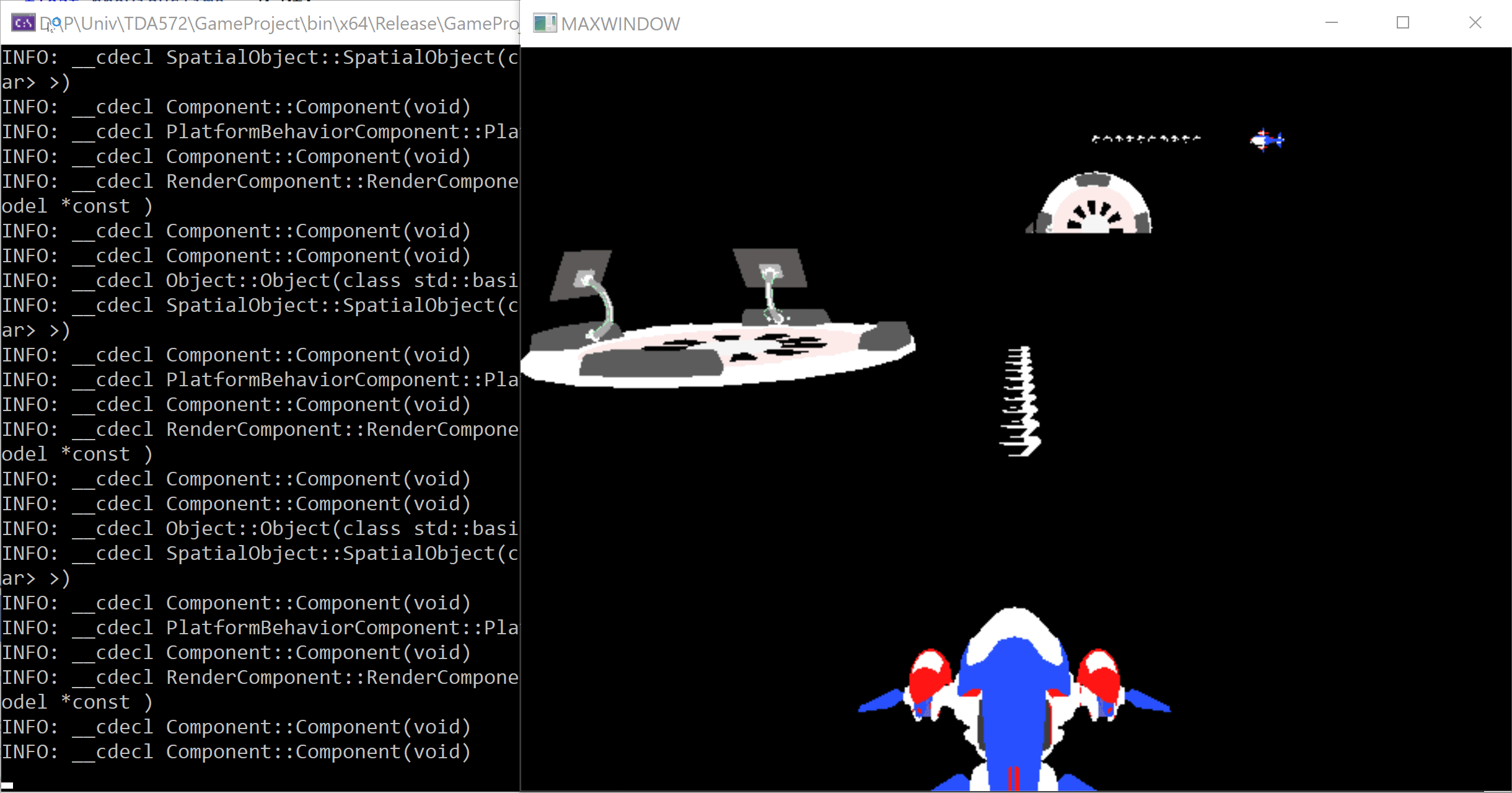Click the console window title path text
1512x793 pixels.
pyautogui.click(x=279, y=24)
